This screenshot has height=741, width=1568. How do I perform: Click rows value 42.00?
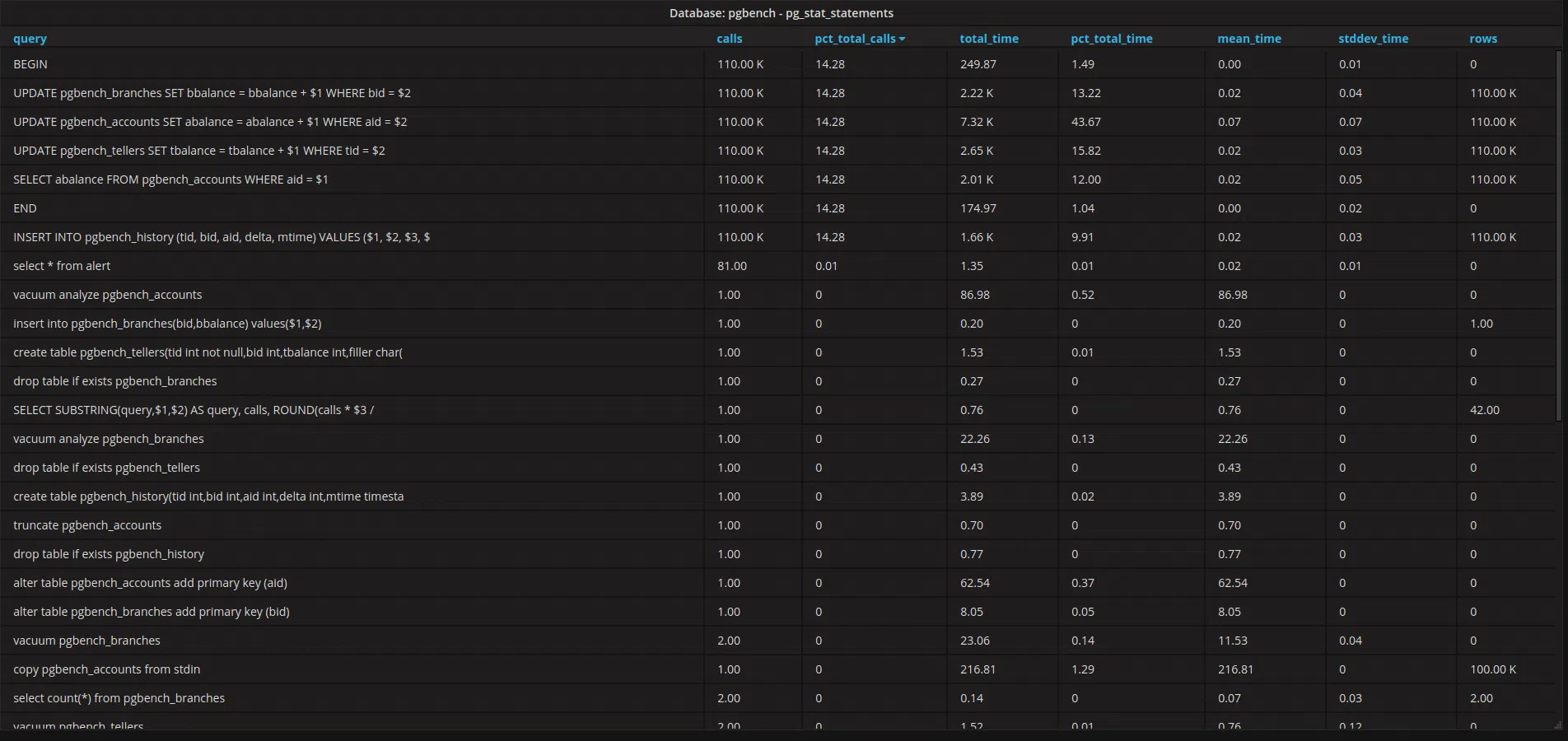1485,410
